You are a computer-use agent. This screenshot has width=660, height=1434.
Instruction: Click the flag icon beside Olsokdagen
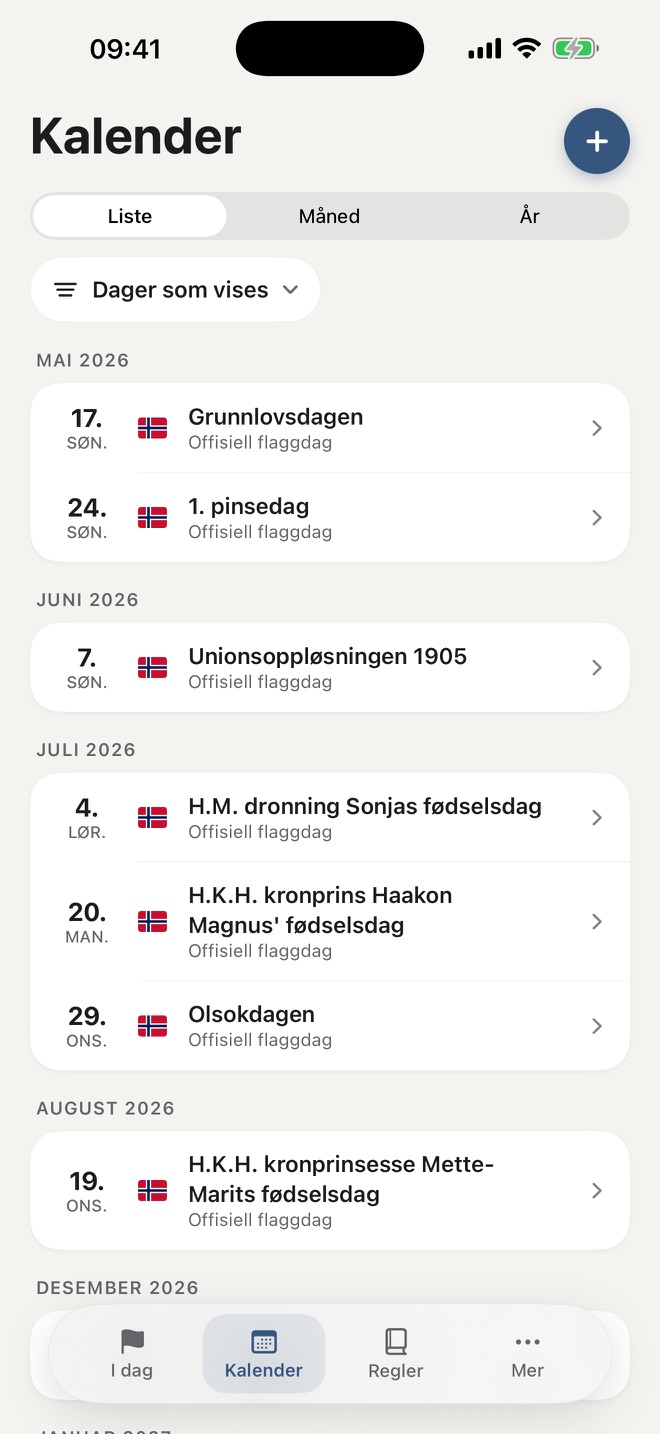tap(152, 1026)
